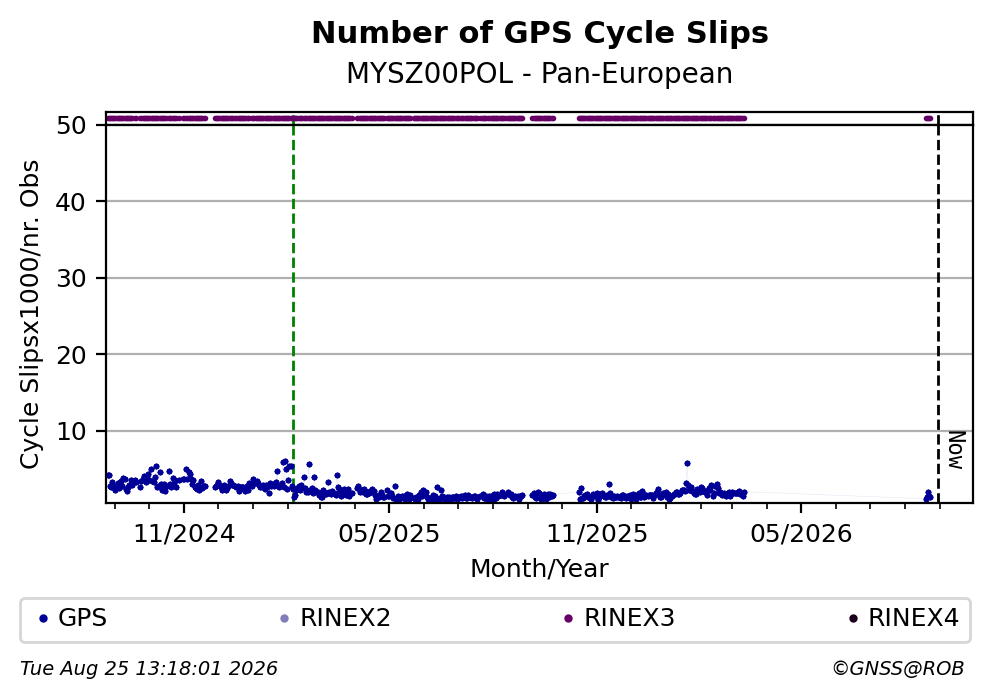The height and width of the screenshot is (699, 993).
Task: Click the RINEX4 legend entry
Action: [904, 618]
